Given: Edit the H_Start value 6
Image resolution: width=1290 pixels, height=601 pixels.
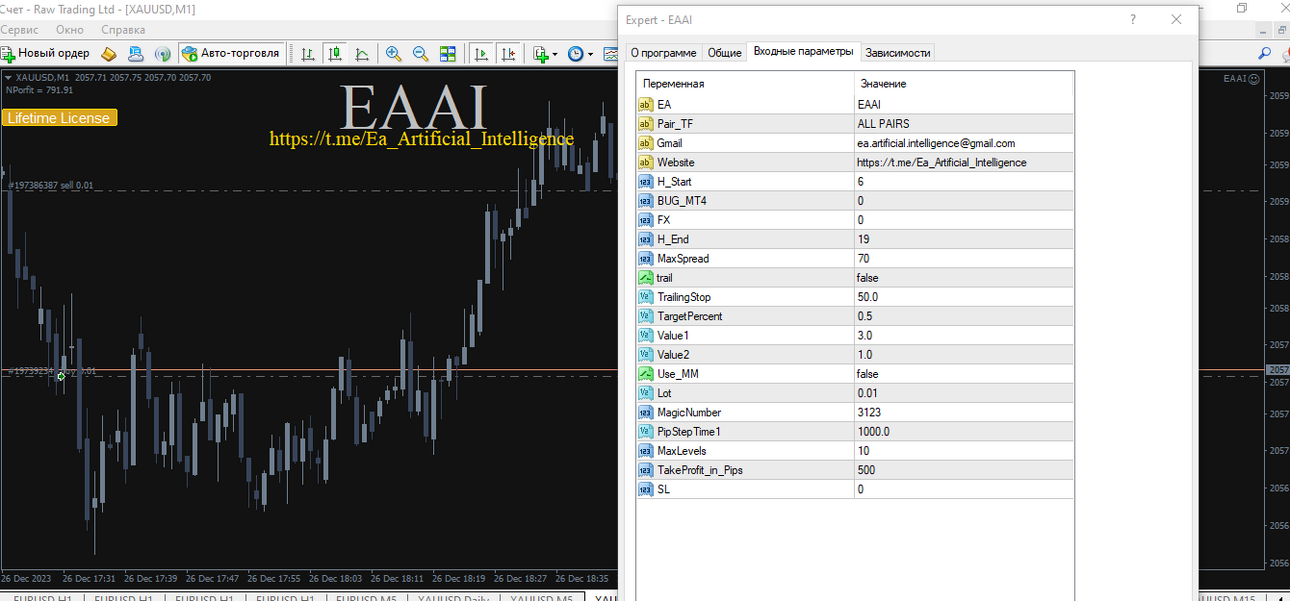Looking at the screenshot, I should (964, 181).
